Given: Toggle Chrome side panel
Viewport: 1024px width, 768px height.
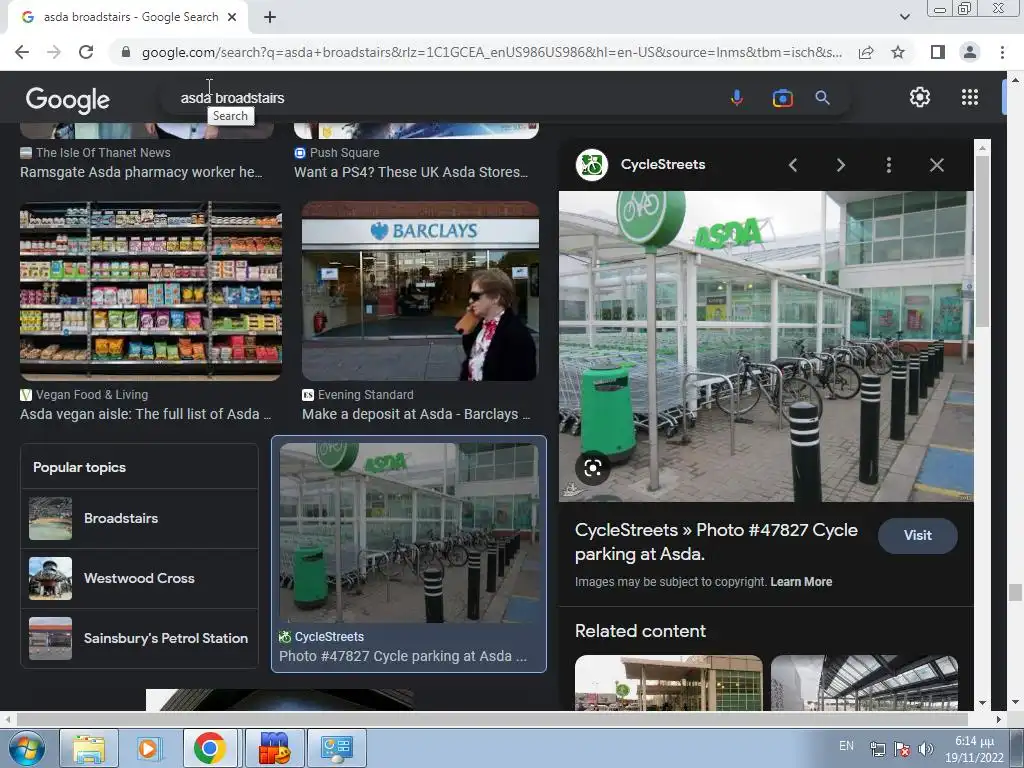Looking at the screenshot, I should tap(937, 52).
